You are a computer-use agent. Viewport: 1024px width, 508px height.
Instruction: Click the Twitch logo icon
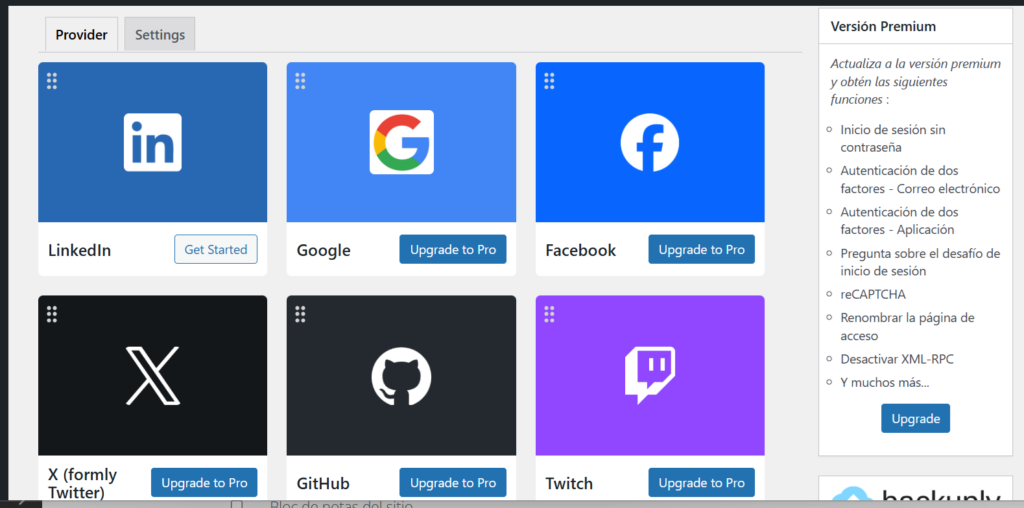coord(650,375)
